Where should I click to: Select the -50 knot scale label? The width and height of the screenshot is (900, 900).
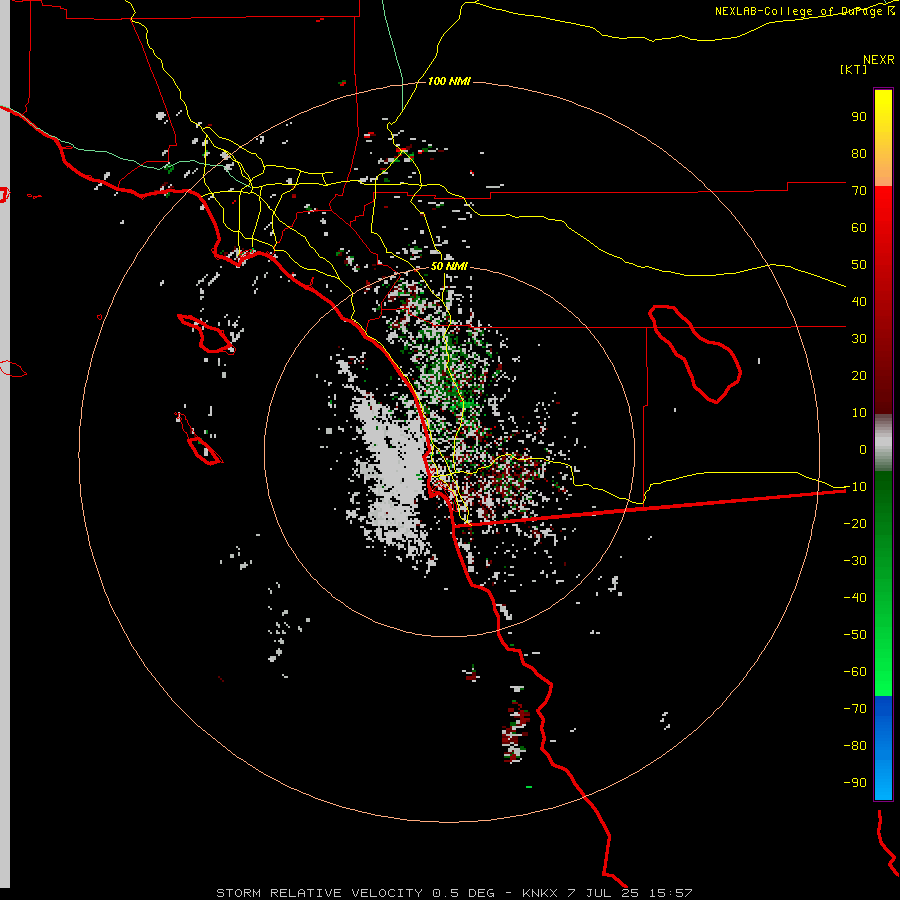[x=855, y=635]
